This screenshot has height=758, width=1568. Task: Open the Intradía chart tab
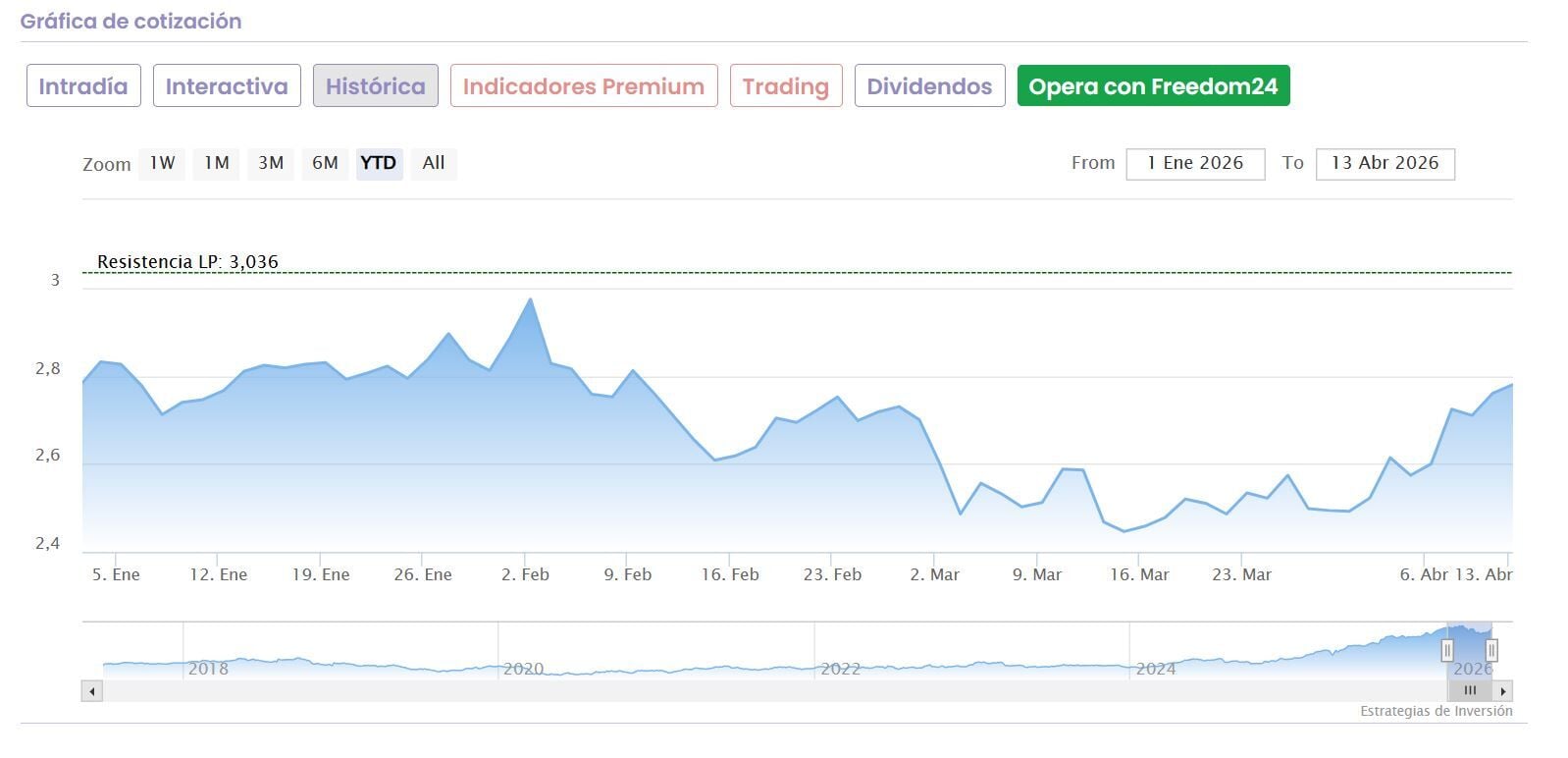point(83,86)
